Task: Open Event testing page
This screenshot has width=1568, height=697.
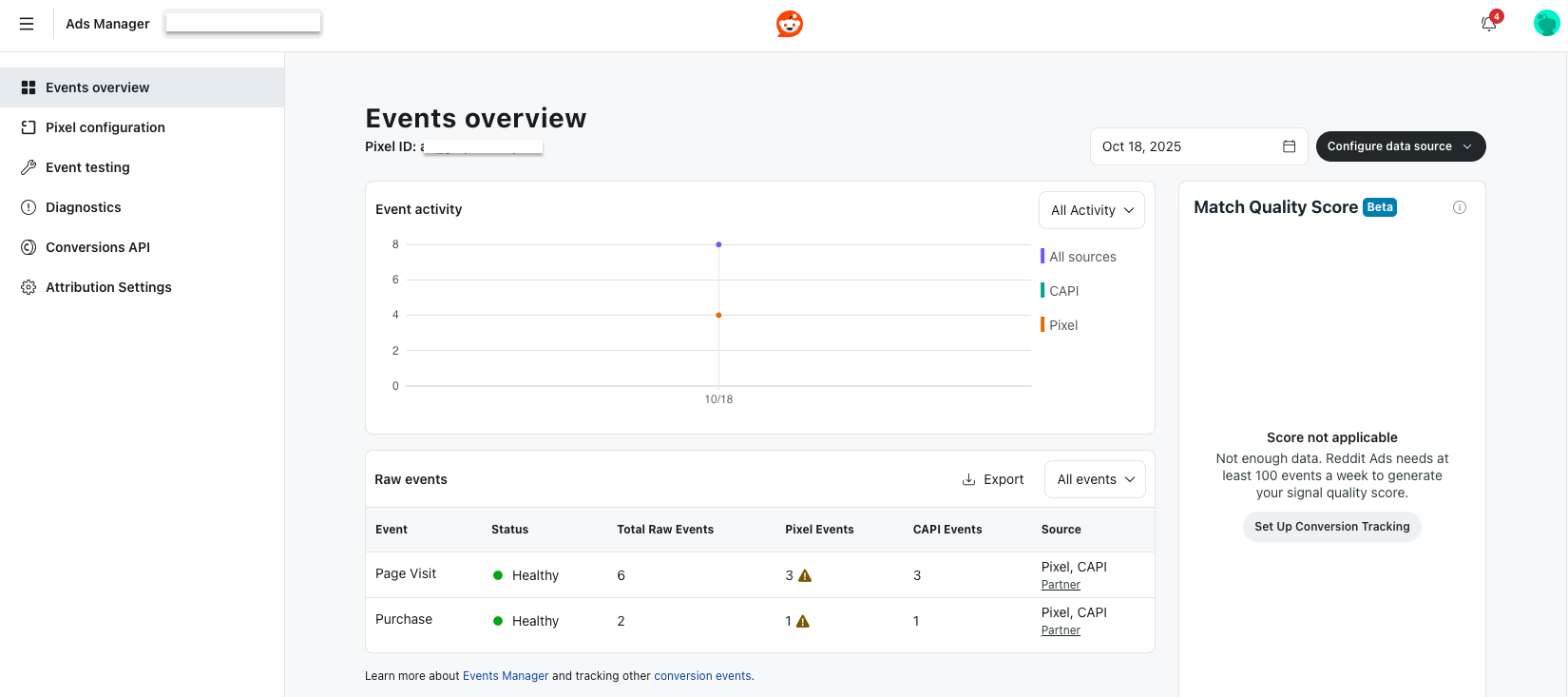Action: tap(142, 167)
